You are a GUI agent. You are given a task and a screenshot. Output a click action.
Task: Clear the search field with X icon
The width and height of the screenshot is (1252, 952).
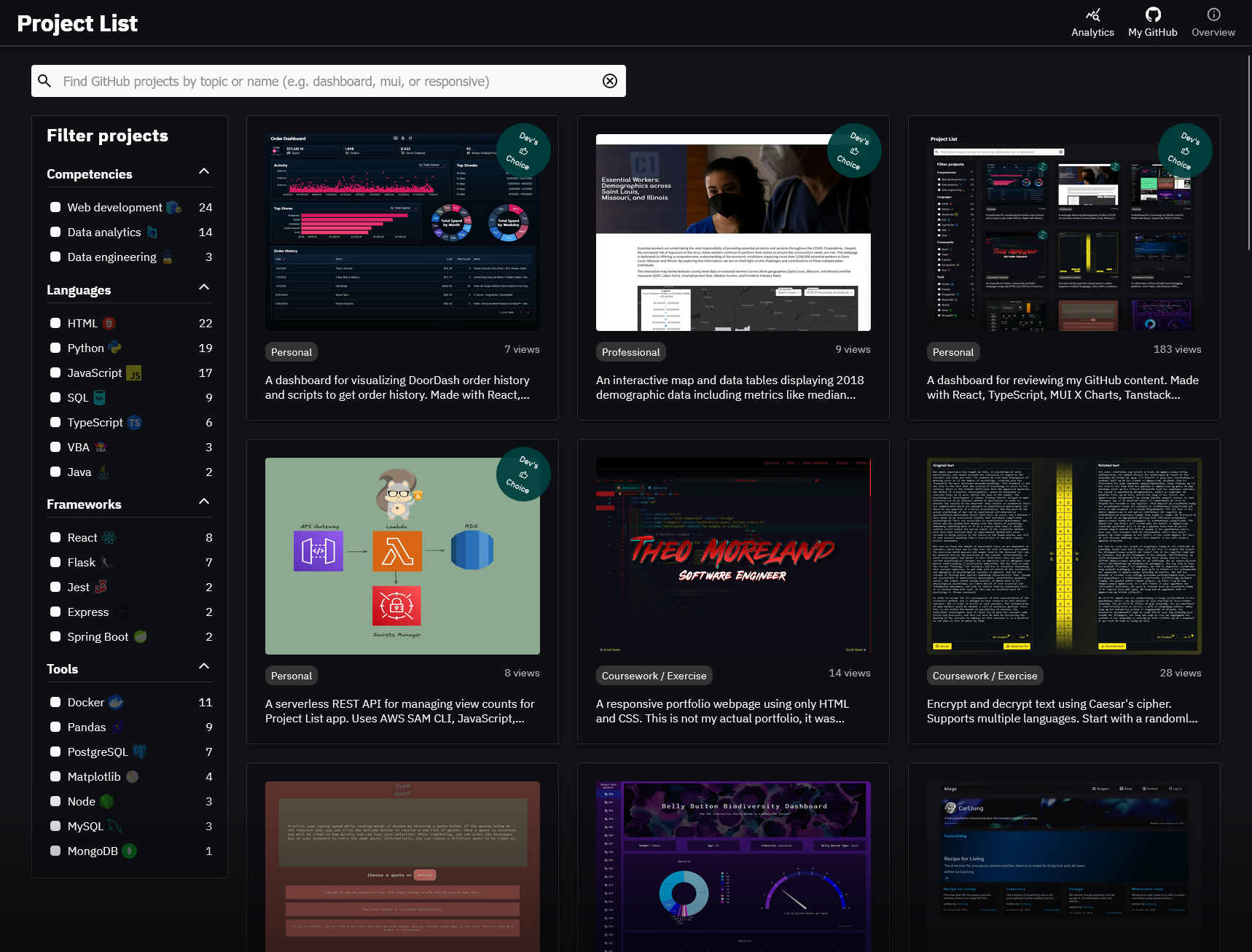pos(610,81)
